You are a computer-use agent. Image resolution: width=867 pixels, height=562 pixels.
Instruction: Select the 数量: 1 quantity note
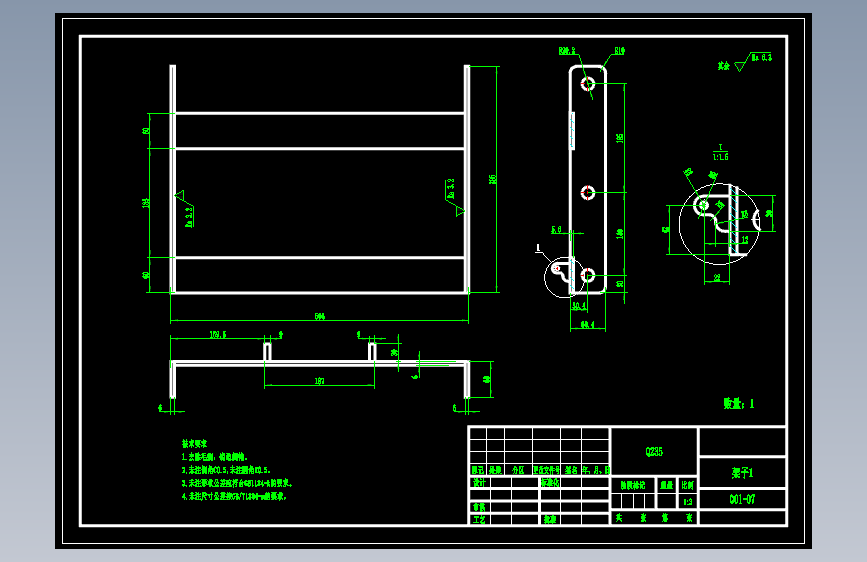(x=739, y=404)
